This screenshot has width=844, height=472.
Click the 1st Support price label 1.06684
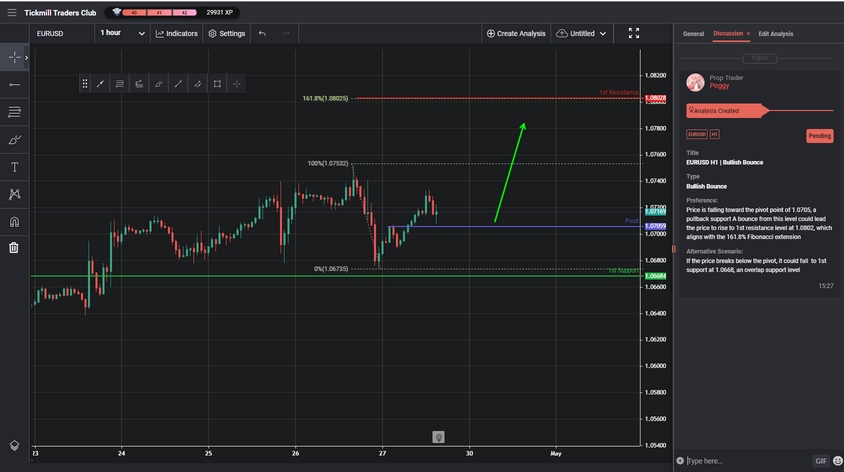click(655, 276)
